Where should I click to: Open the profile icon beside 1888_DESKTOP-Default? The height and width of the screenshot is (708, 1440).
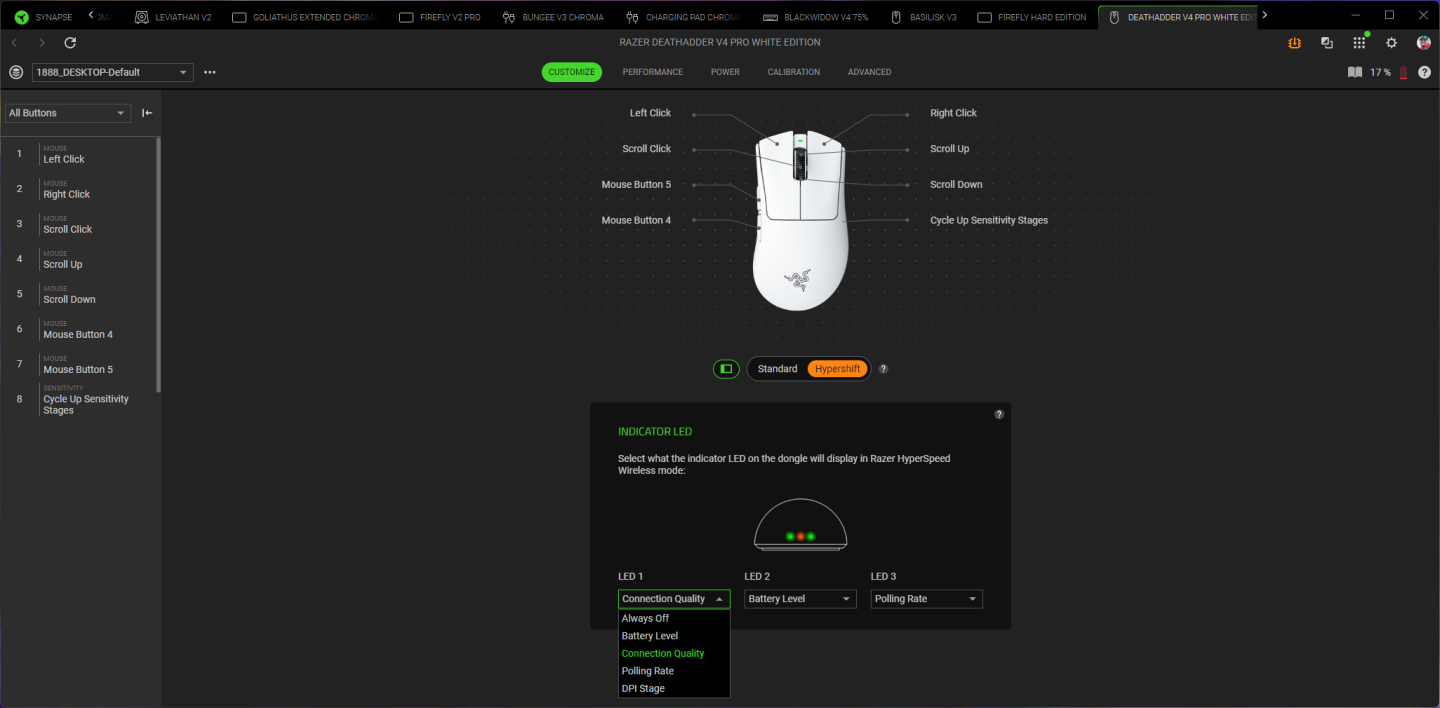[x=16, y=72]
